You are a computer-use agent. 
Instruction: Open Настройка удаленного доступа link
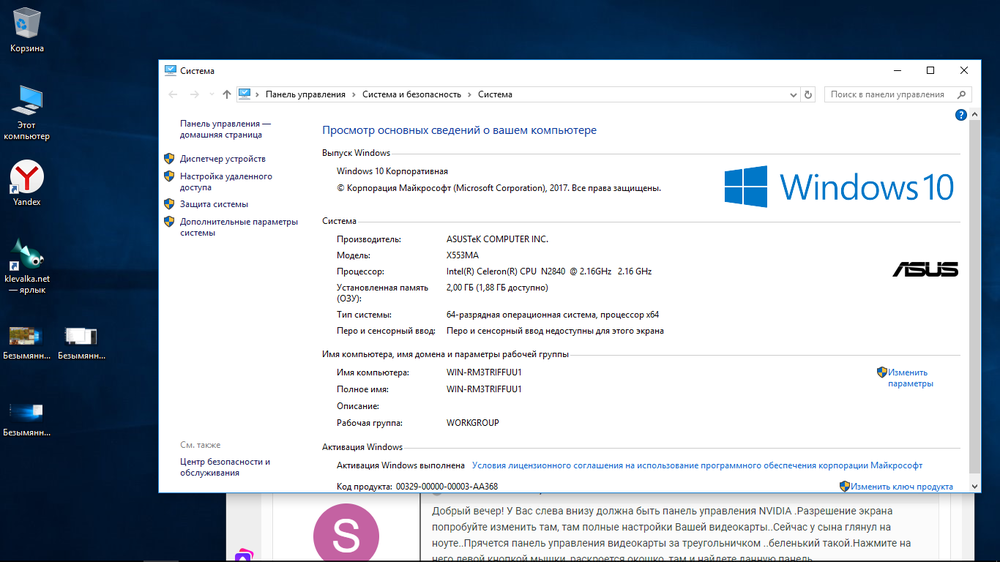coord(225,181)
